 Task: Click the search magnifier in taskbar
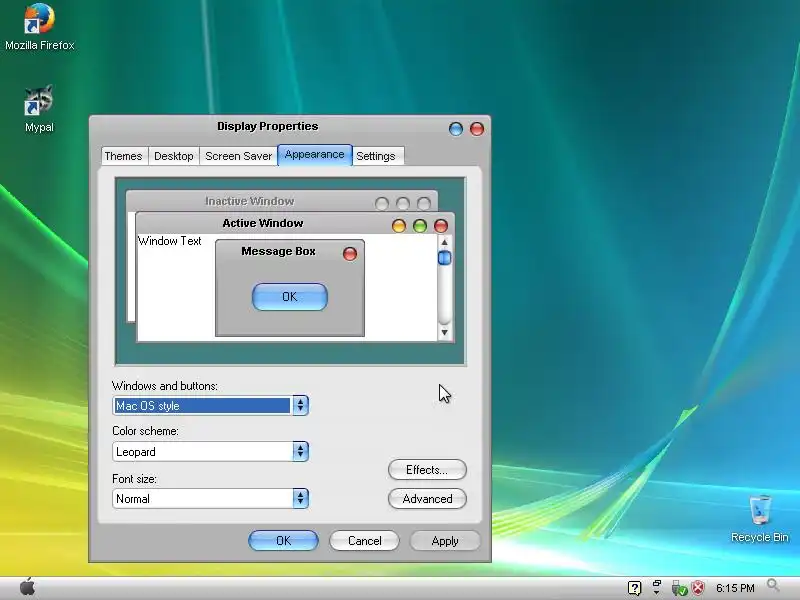click(773, 586)
